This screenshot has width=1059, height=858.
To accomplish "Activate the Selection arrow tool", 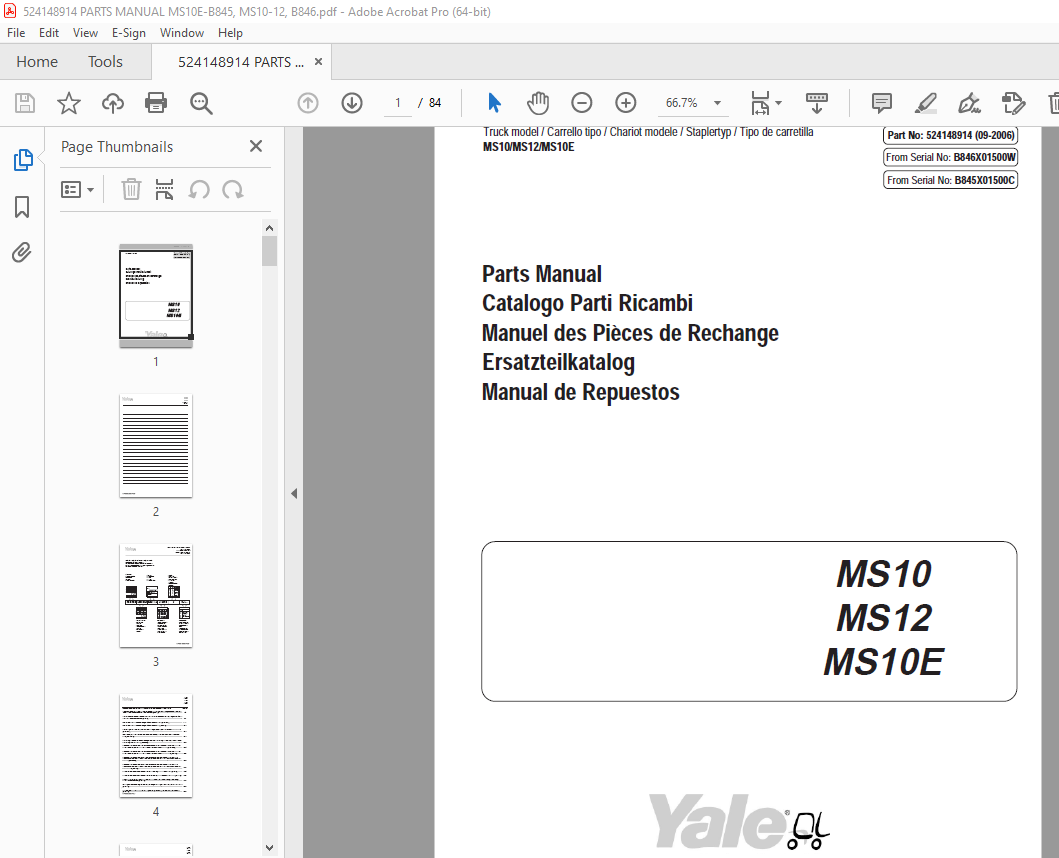I will point(494,103).
